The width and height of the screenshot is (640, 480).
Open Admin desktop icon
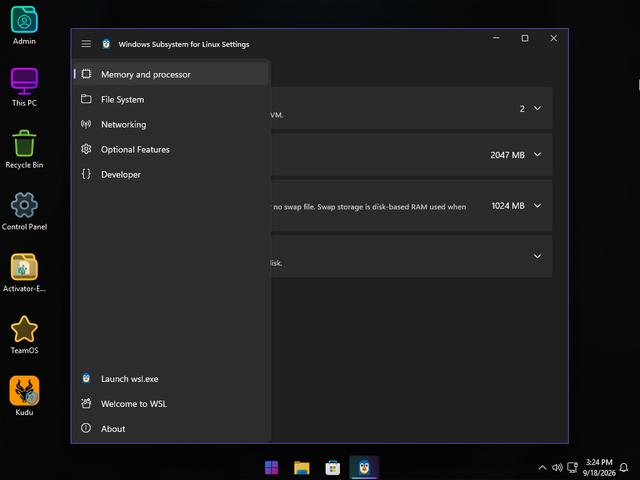[24, 25]
